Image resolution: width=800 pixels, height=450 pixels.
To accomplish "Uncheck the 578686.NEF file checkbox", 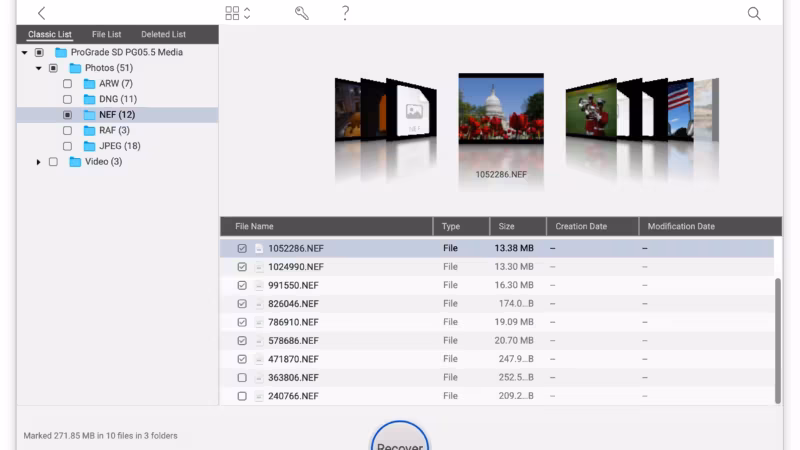I will pos(242,341).
